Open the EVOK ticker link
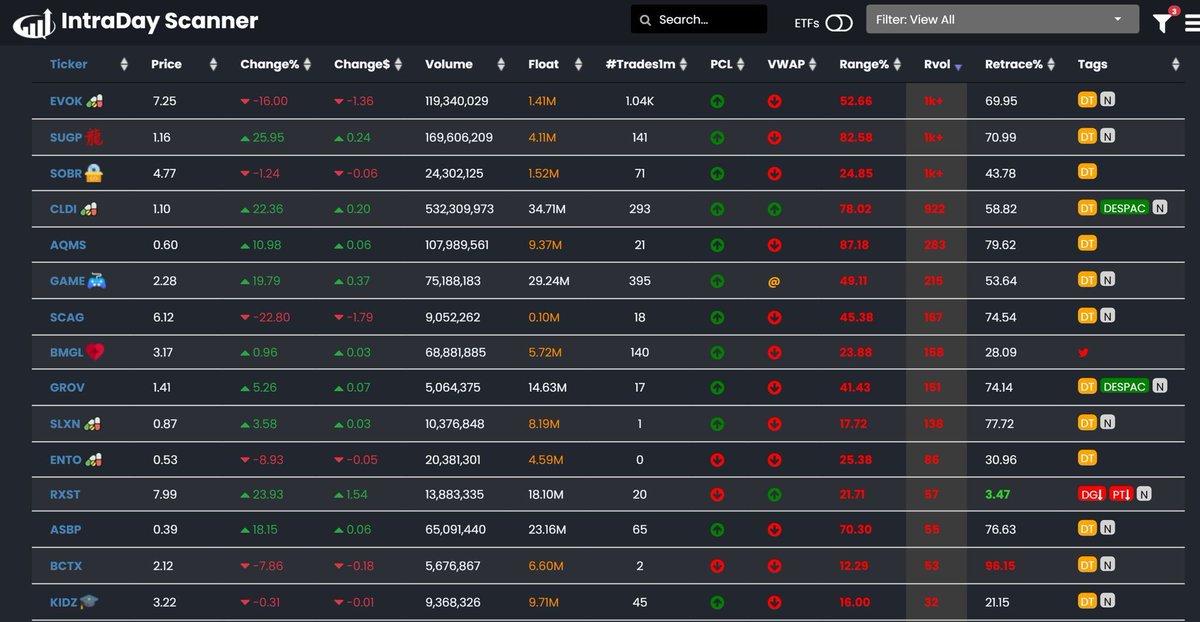 pos(66,101)
